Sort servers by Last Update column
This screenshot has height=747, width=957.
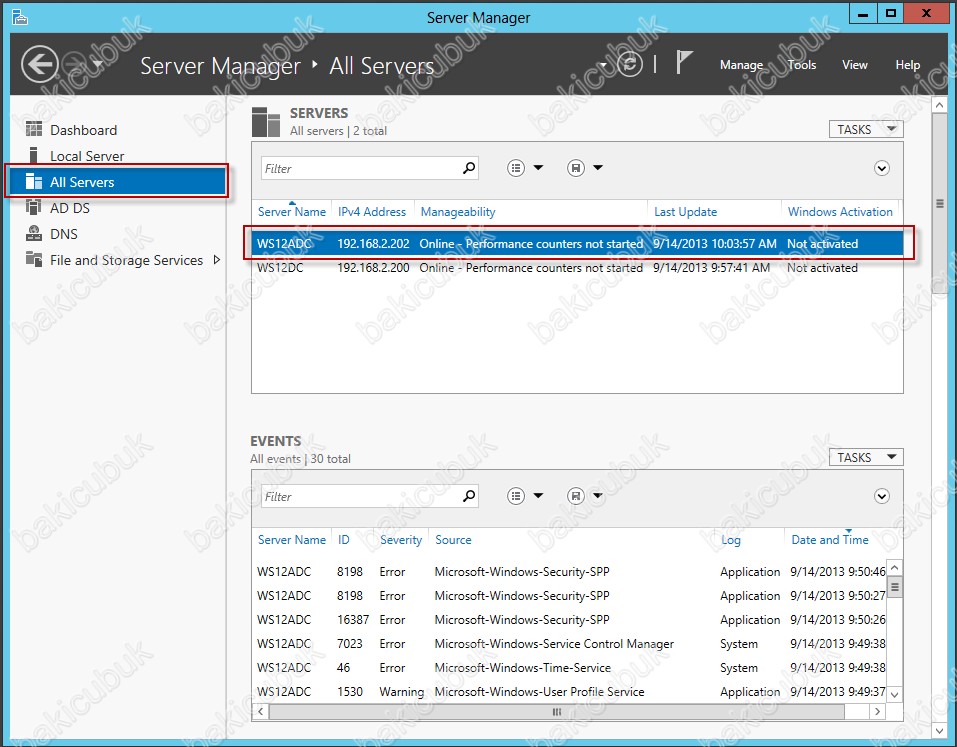pyautogui.click(x=685, y=212)
